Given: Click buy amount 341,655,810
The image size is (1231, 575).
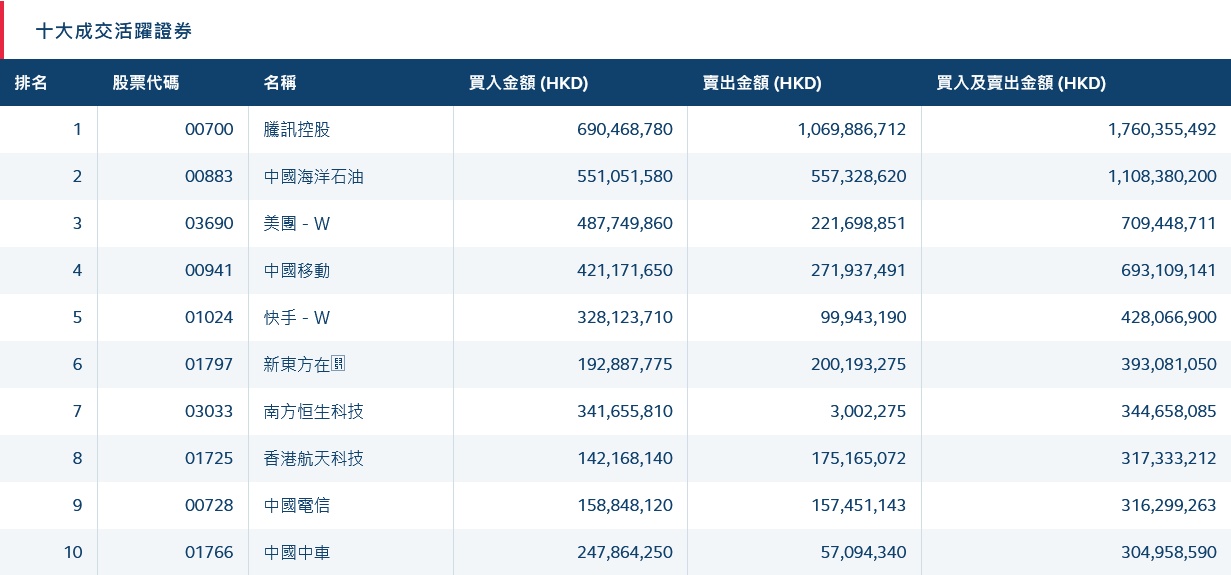Looking at the screenshot, I should 625,411.
